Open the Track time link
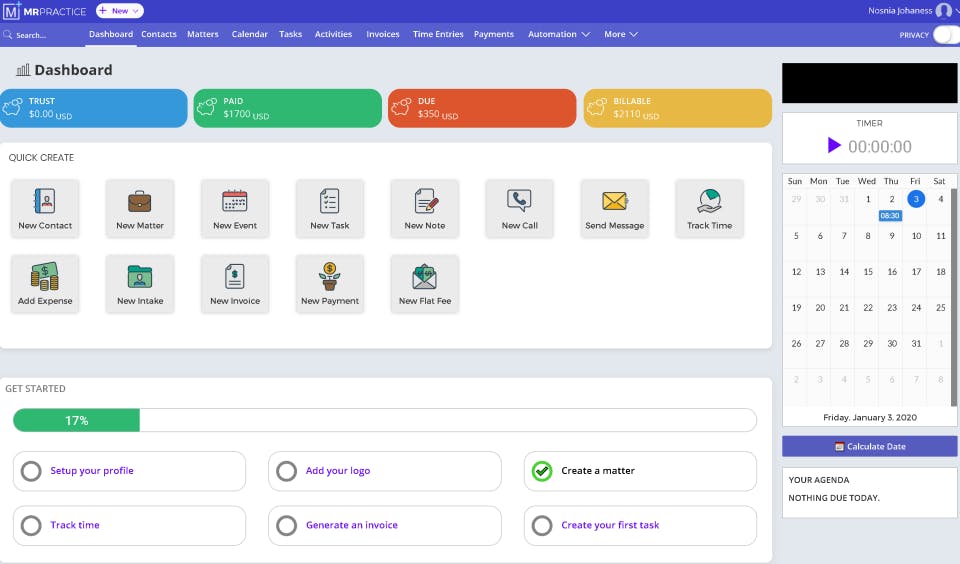The height and width of the screenshot is (564, 960). click(x=75, y=525)
